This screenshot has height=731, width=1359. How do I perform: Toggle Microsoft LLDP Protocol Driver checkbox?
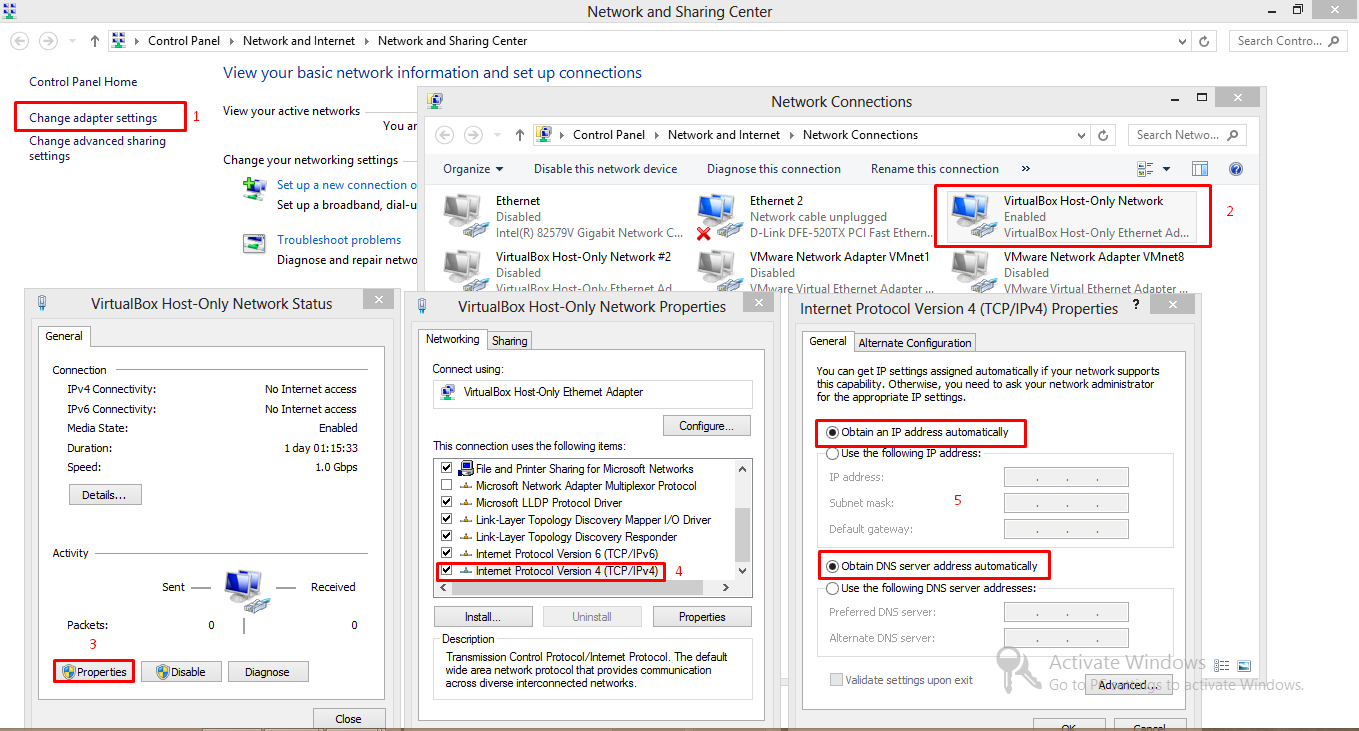[x=446, y=502]
